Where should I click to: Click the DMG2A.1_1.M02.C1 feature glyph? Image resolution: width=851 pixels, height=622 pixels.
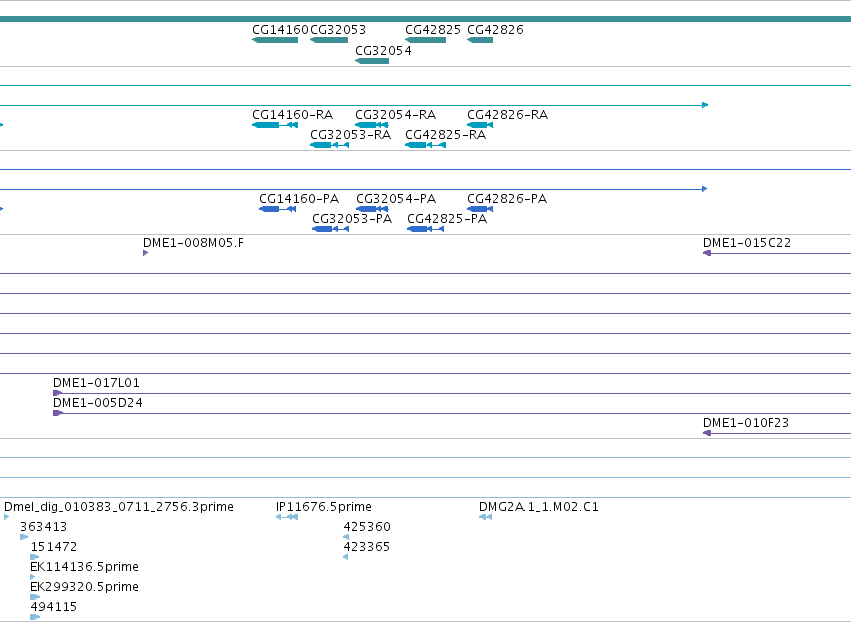(x=486, y=517)
